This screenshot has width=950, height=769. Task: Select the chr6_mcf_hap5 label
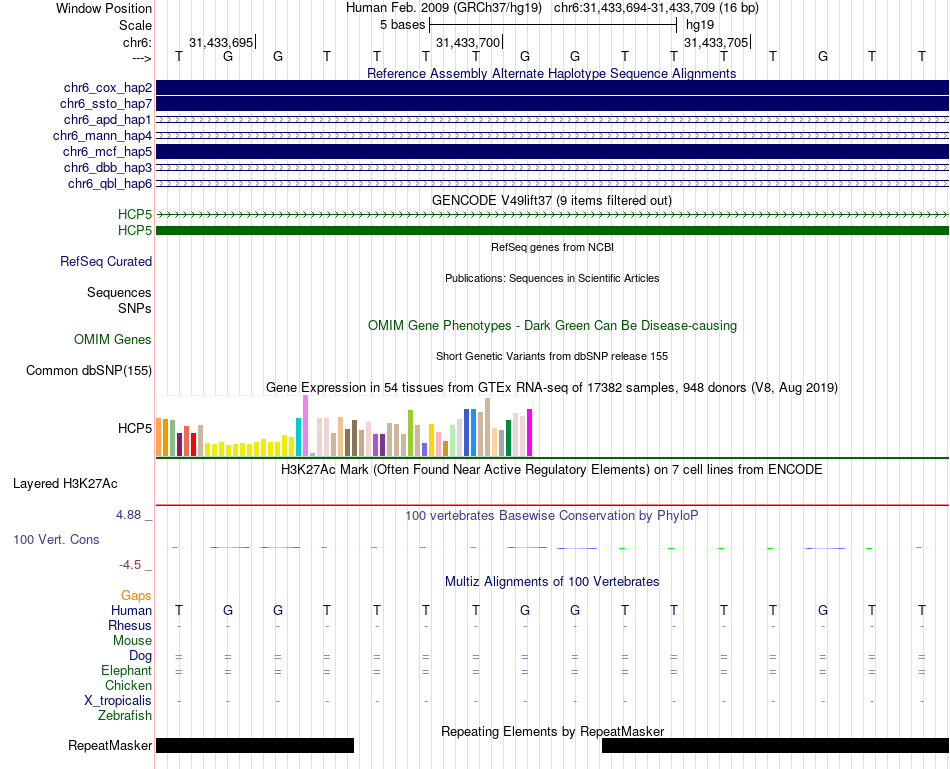click(107, 151)
